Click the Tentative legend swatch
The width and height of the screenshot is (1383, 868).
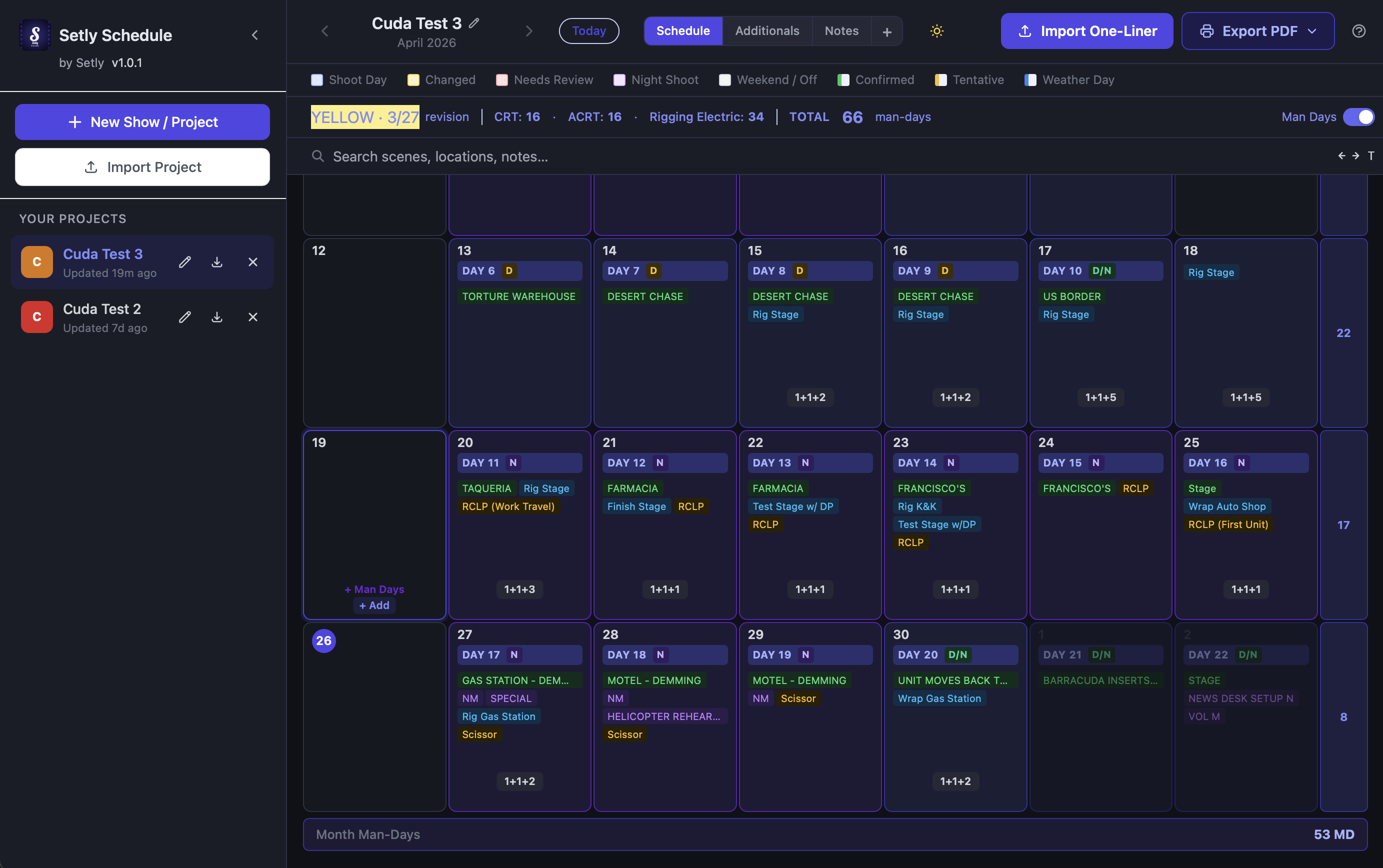[941, 80]
